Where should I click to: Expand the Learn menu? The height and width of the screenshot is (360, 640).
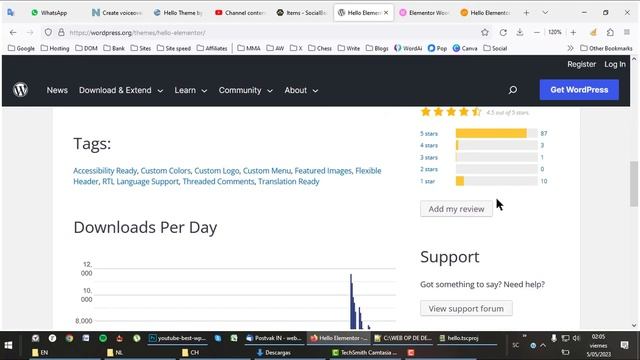pos(191,90)
